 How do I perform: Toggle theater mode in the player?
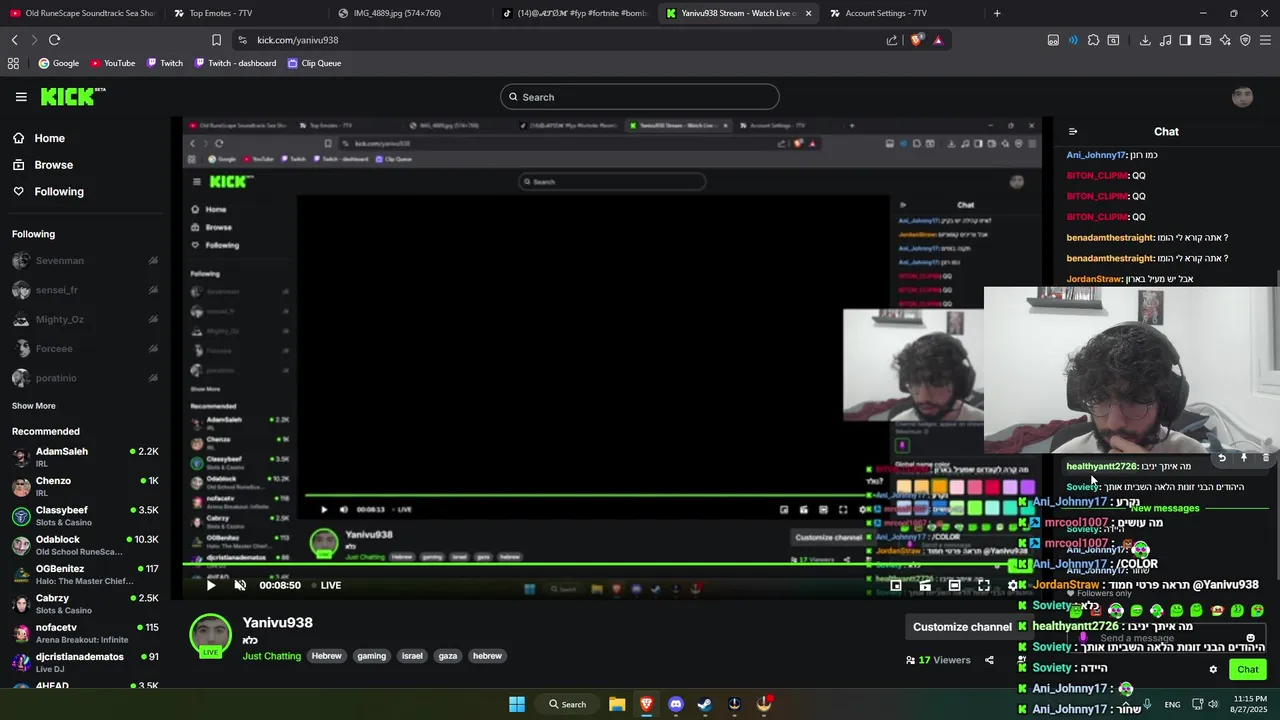955,585
